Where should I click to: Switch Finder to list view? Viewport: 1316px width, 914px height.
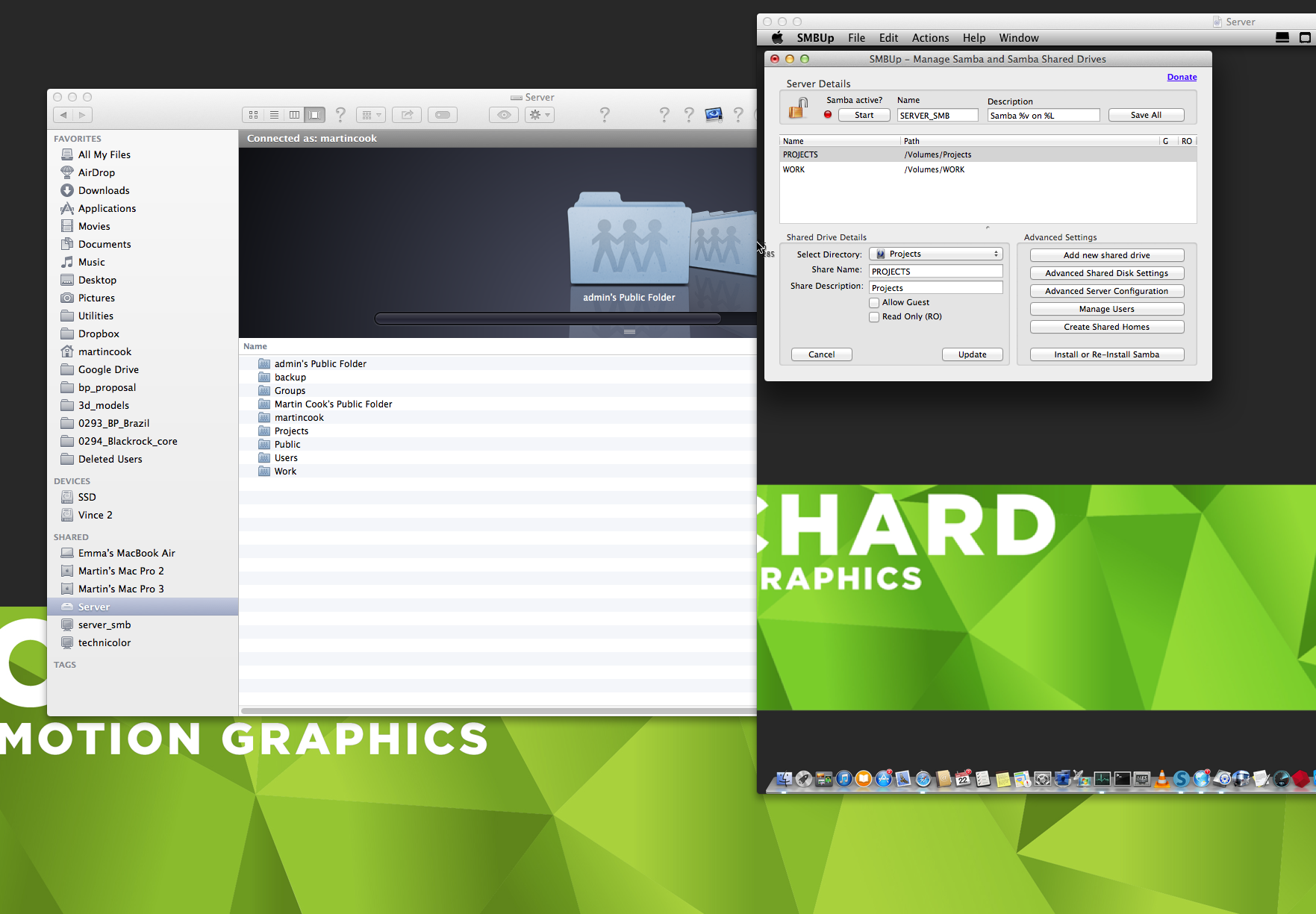[x=274, y=115]
